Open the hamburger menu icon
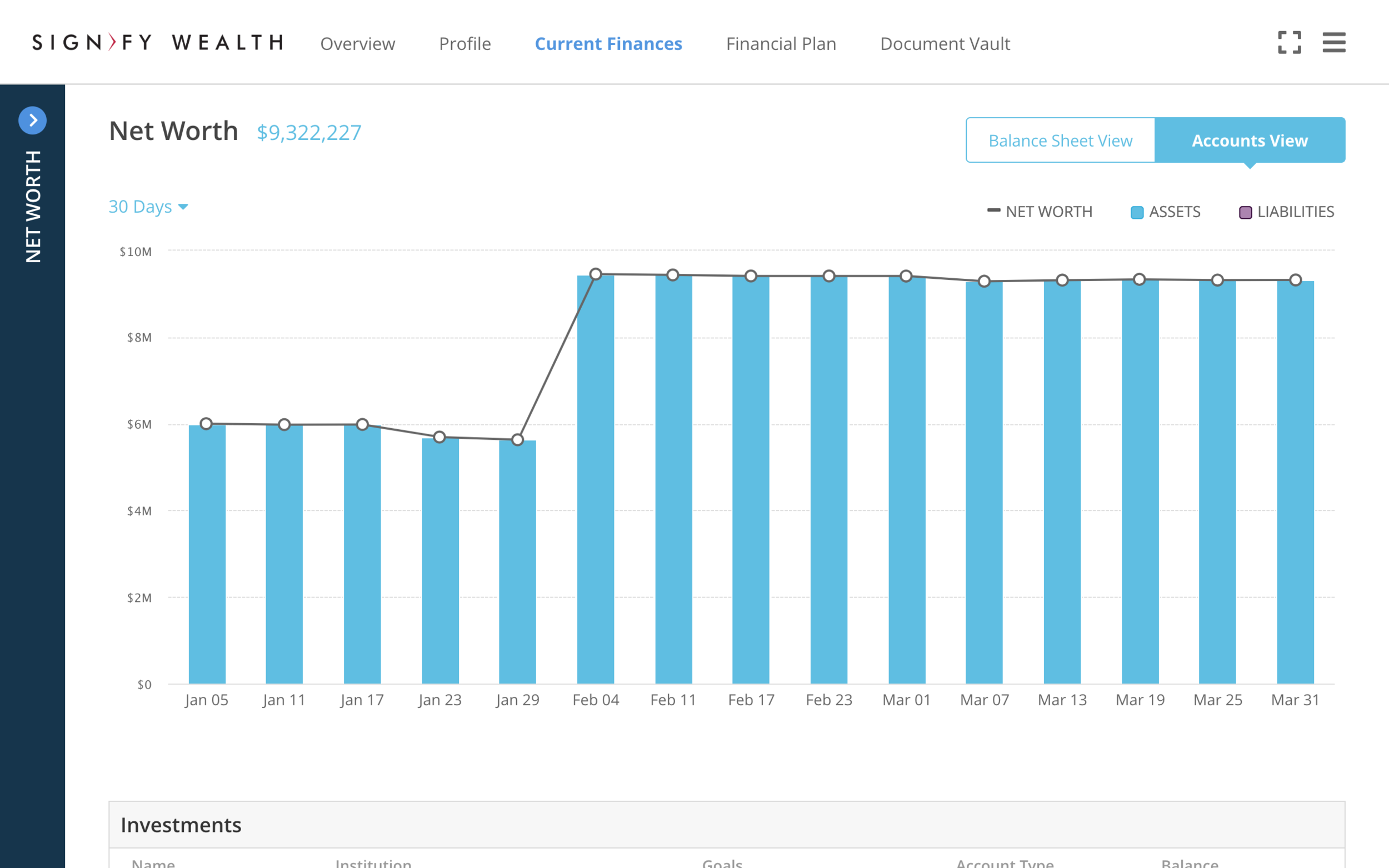1389x868 pixels. [x=1333, y=42]
